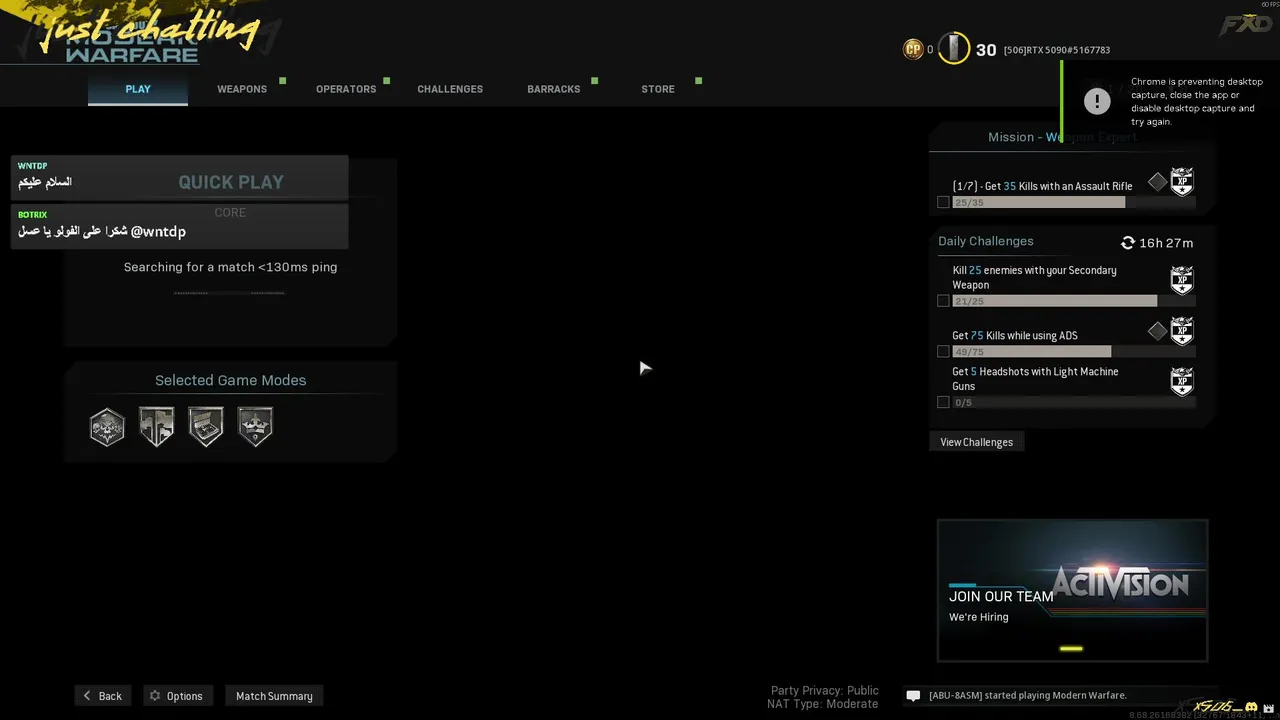Click the chat bubble icon in bottom feed

pos(913,696)
